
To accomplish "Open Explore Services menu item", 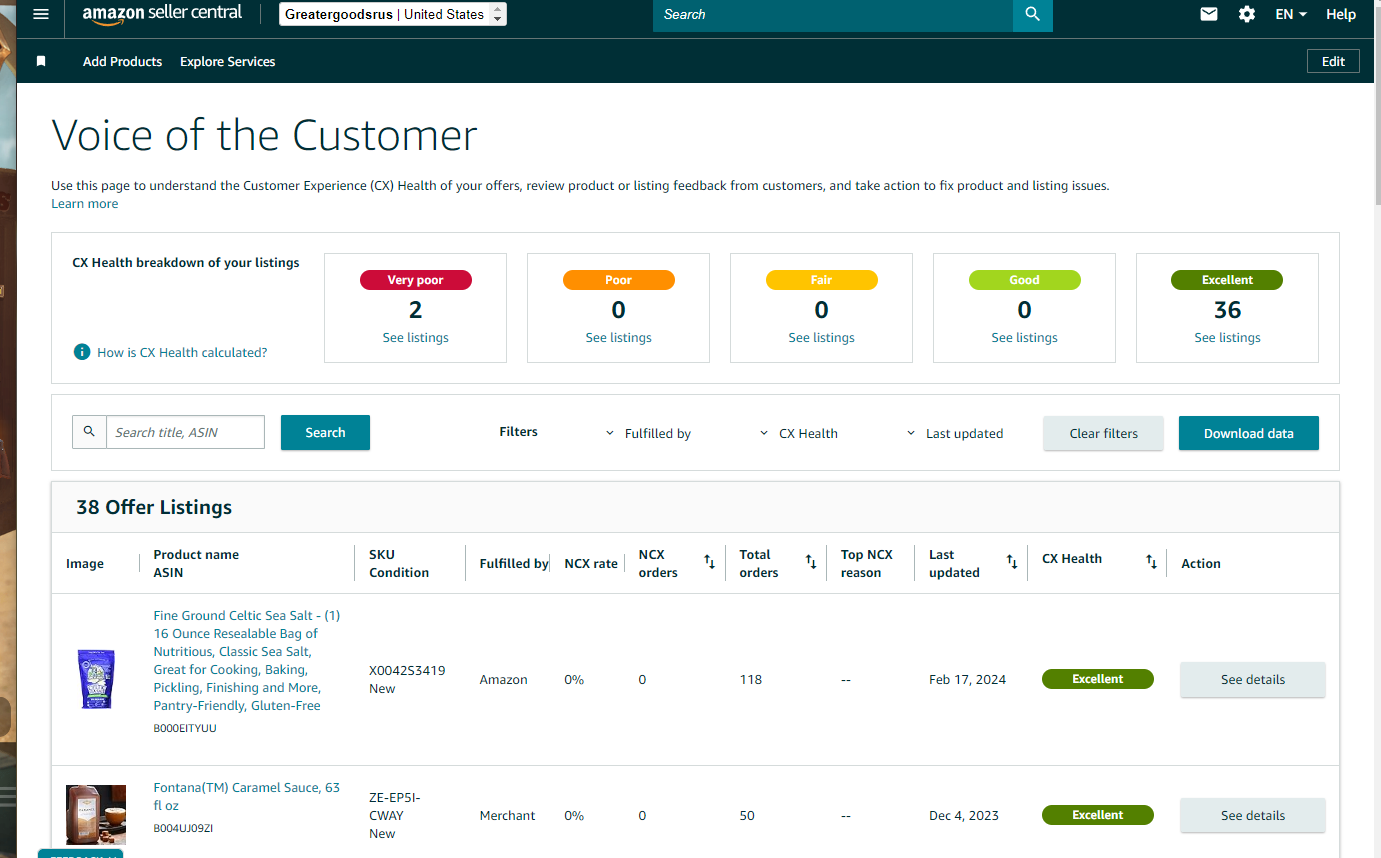I will click(x=227, y=61).
